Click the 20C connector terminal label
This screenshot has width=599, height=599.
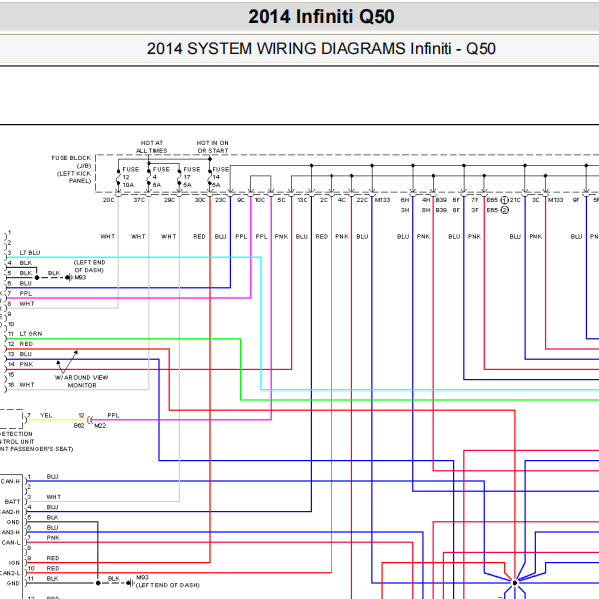pos(108,200)
